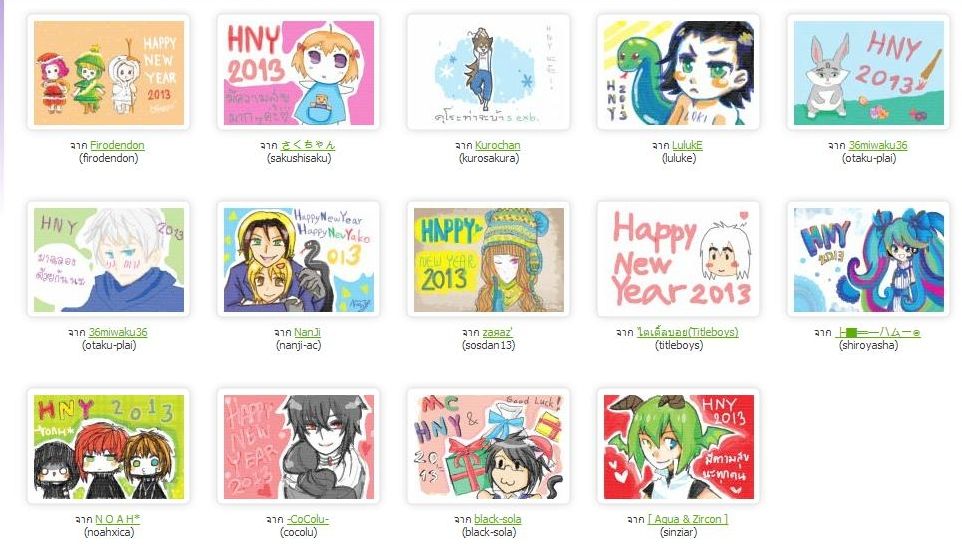The height and width of the screenshot is (557, 962).
Task: Visit the LulukE profile link
Action: 687,145
